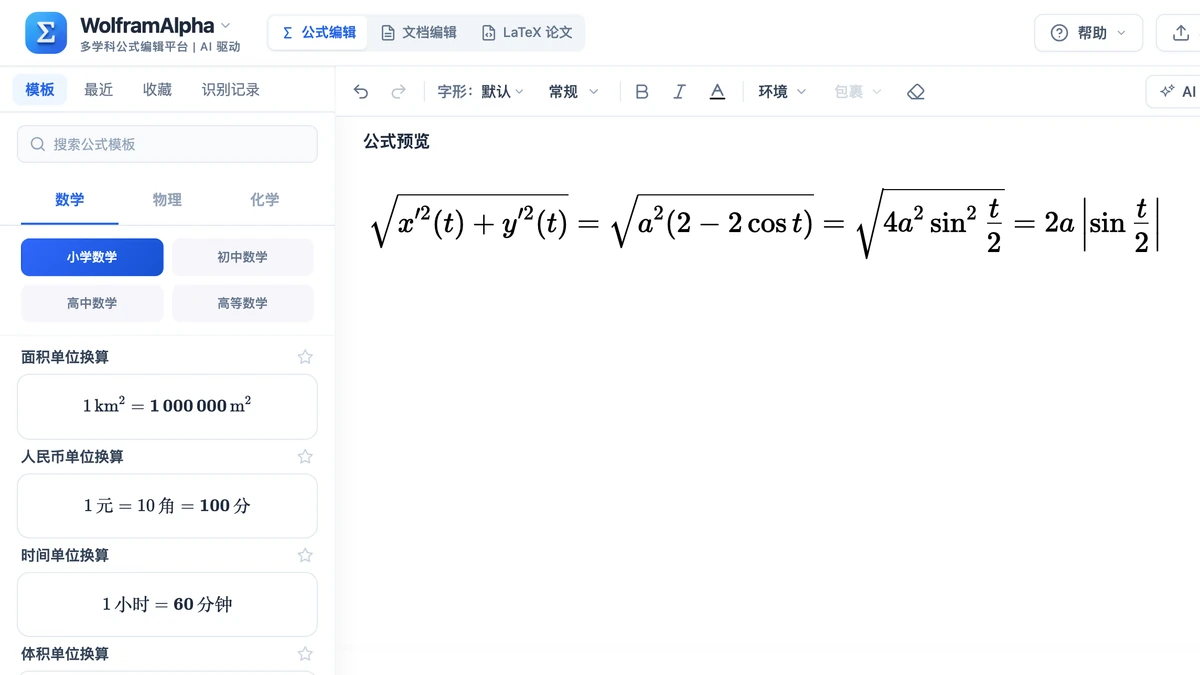This screenshot has width=1200, height=675.
Task: Open the 字形 默认 font dropdown
Action: click(x=480, y=92)
